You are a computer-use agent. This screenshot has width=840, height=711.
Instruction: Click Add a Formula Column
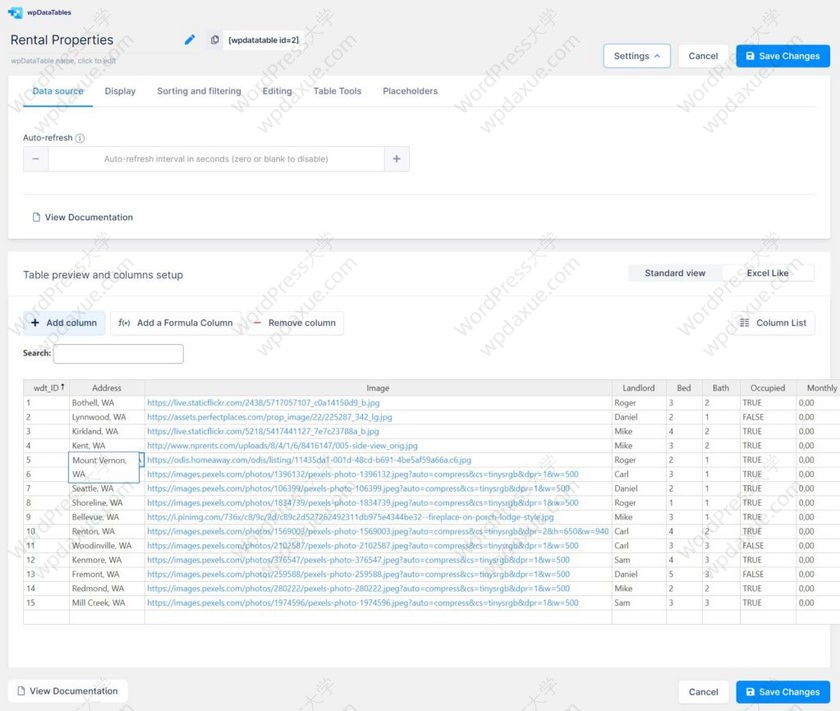176,323
